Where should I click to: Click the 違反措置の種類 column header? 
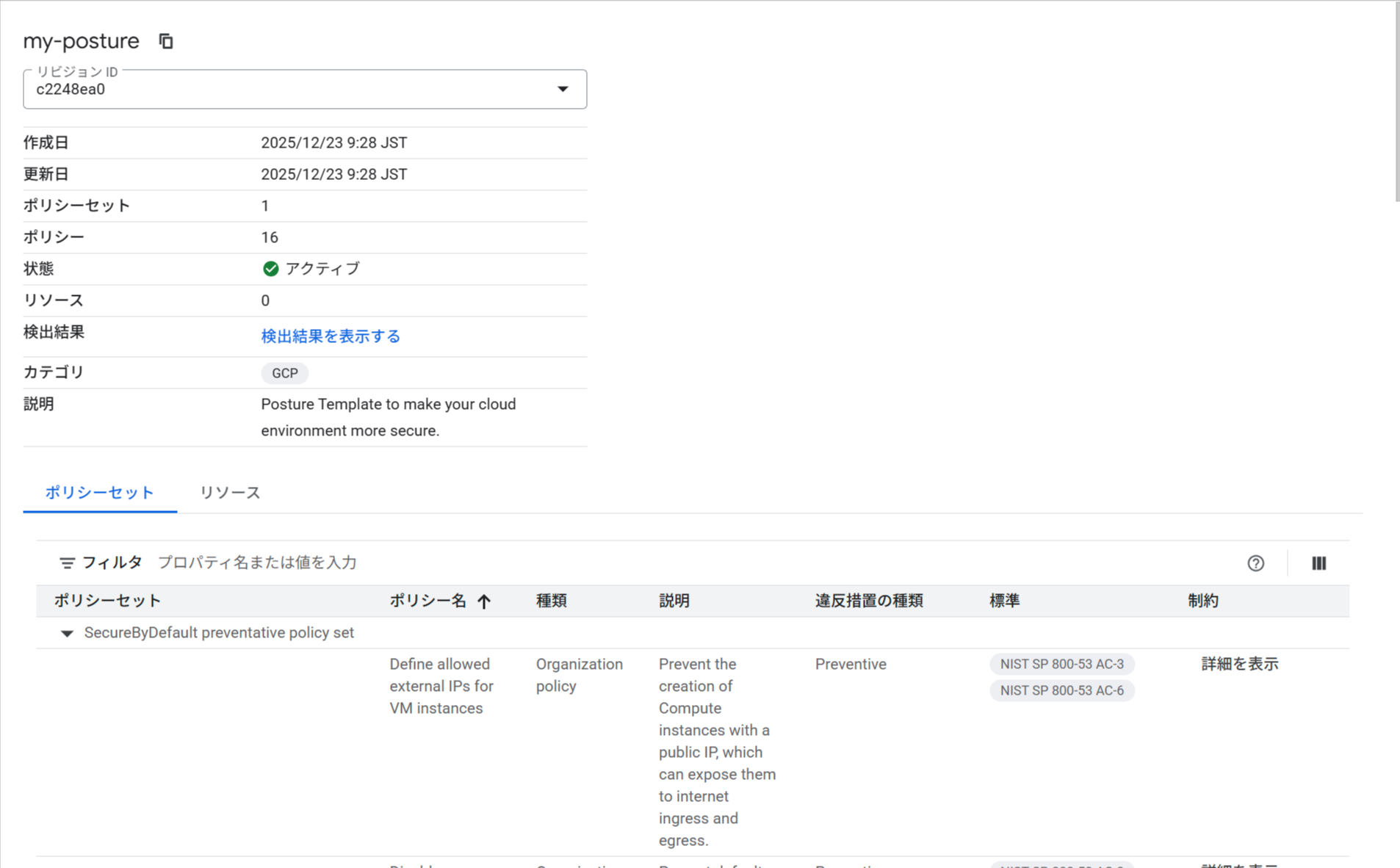coord(868,601)
